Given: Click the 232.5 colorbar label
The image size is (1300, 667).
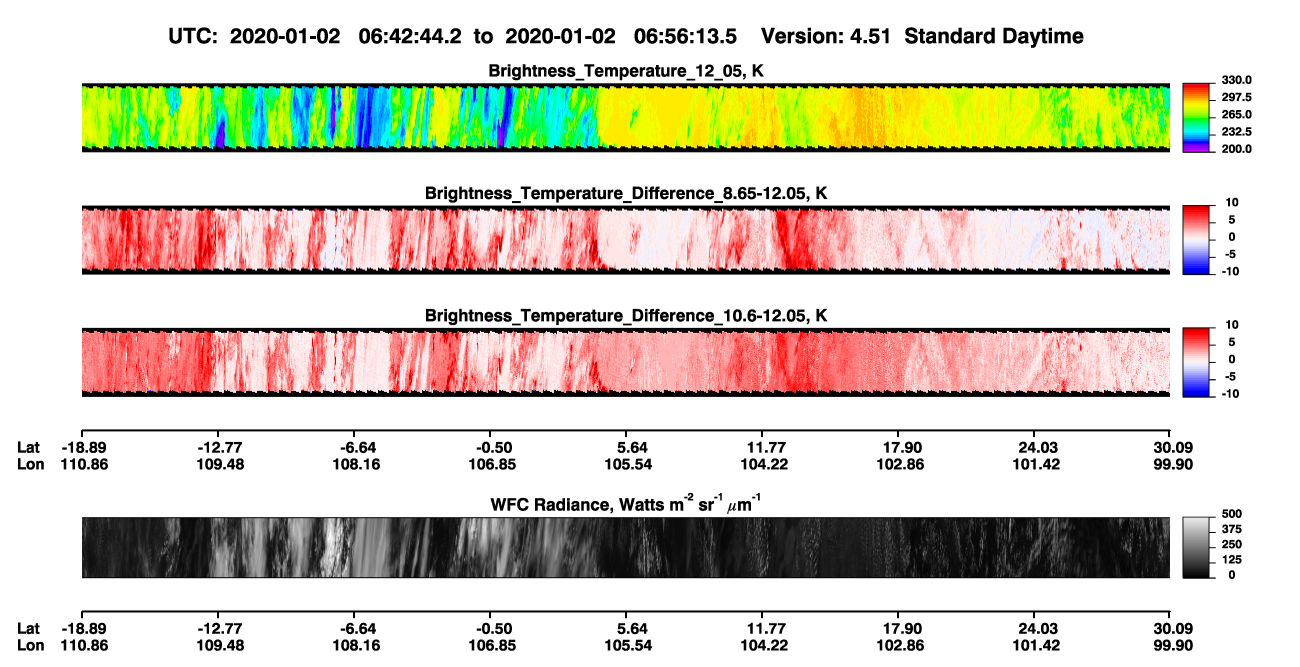Looking at the screenshot, I should coord(1234,132).
